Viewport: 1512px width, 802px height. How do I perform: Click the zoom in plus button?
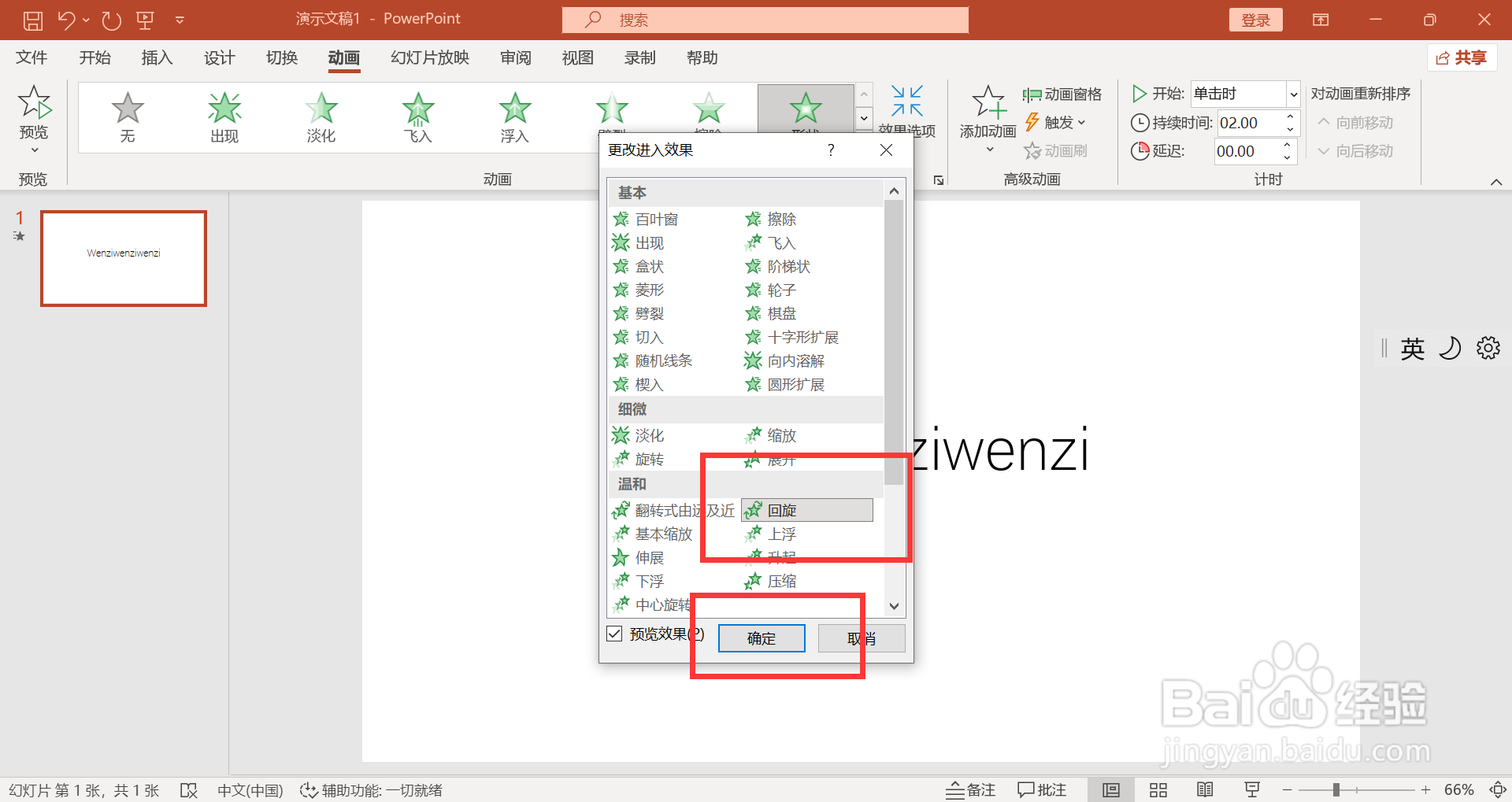point(1425,789)
